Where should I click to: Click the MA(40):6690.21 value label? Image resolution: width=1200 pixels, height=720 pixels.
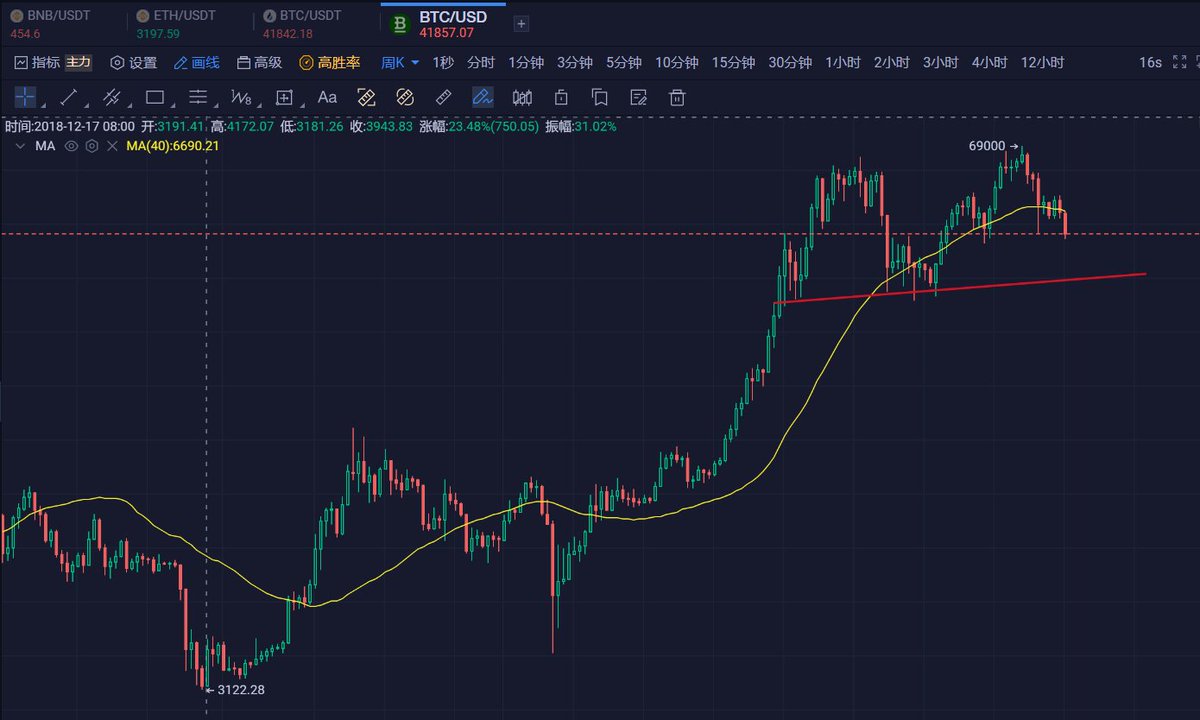(x=172, y=146)
